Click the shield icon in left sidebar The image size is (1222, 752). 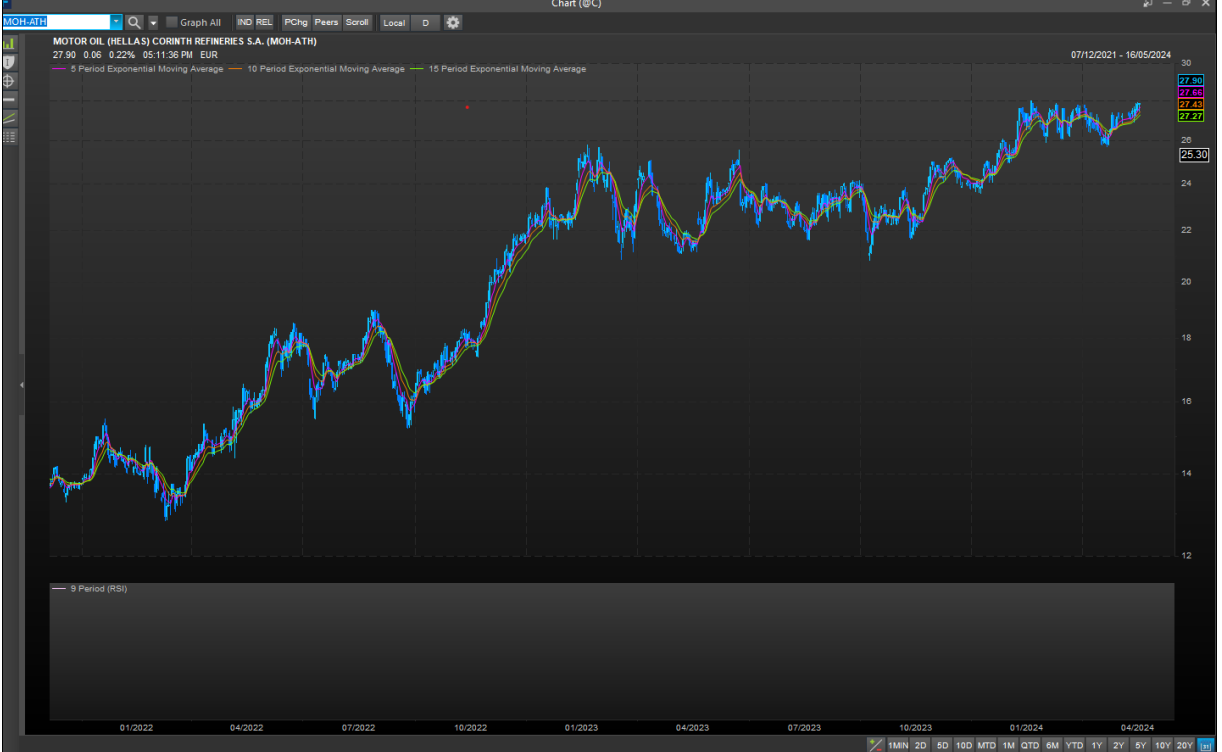[x=10, y=62]
